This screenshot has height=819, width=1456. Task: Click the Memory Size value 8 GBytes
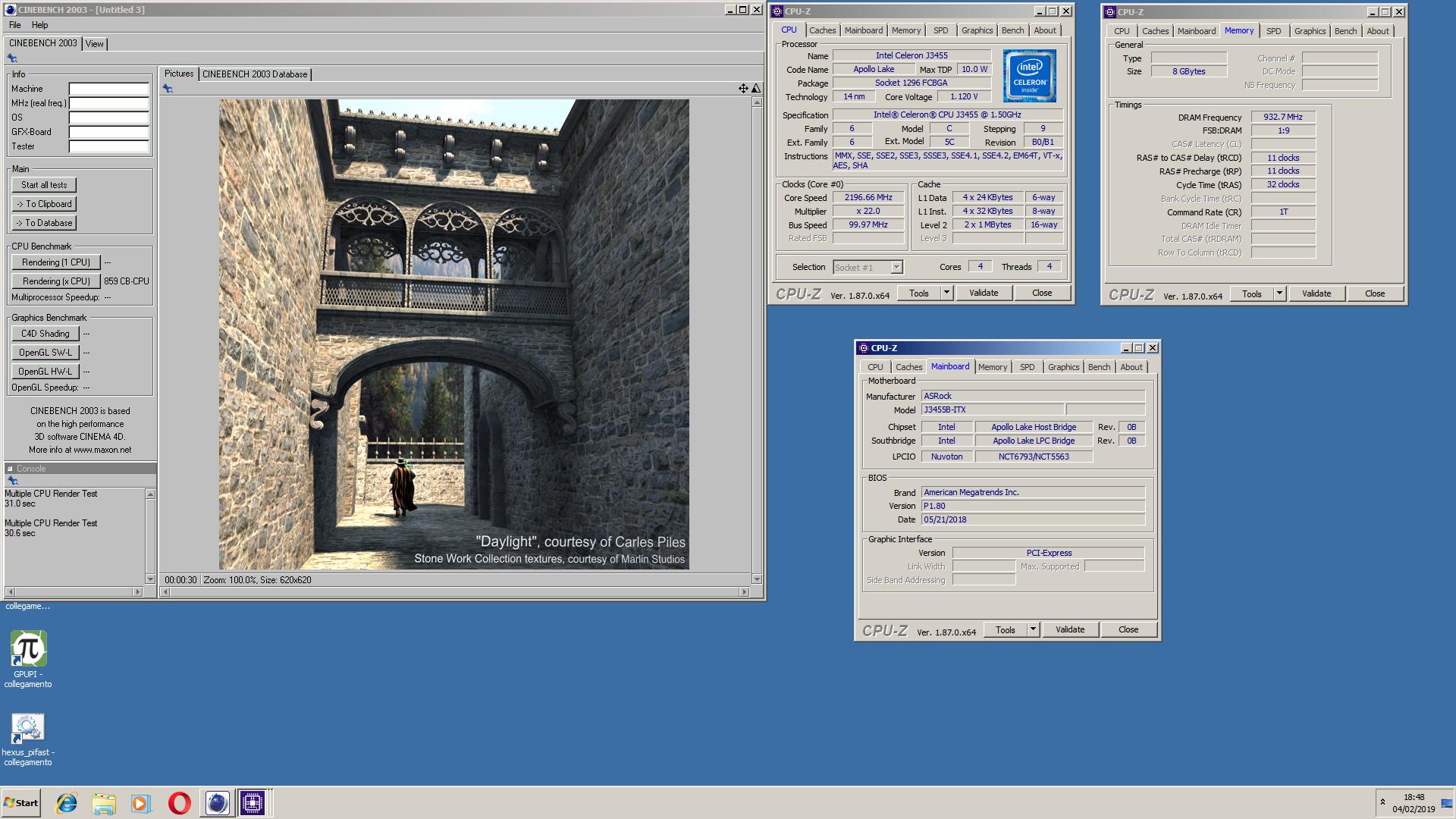1188,71
